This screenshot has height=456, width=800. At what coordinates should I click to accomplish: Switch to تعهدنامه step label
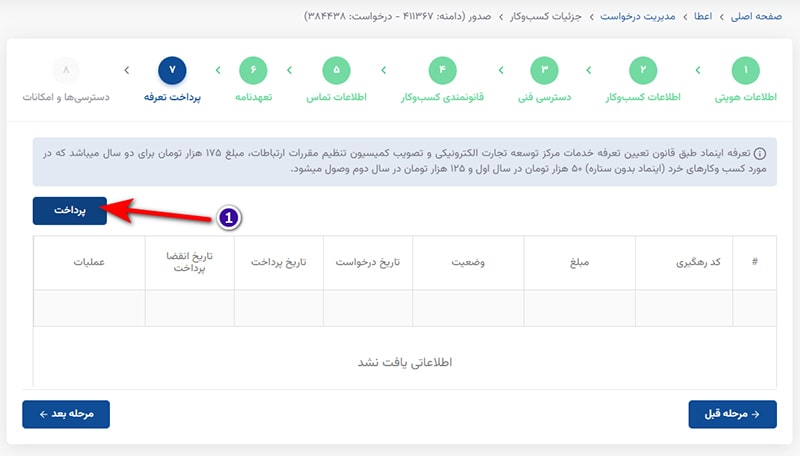(253, 97)
